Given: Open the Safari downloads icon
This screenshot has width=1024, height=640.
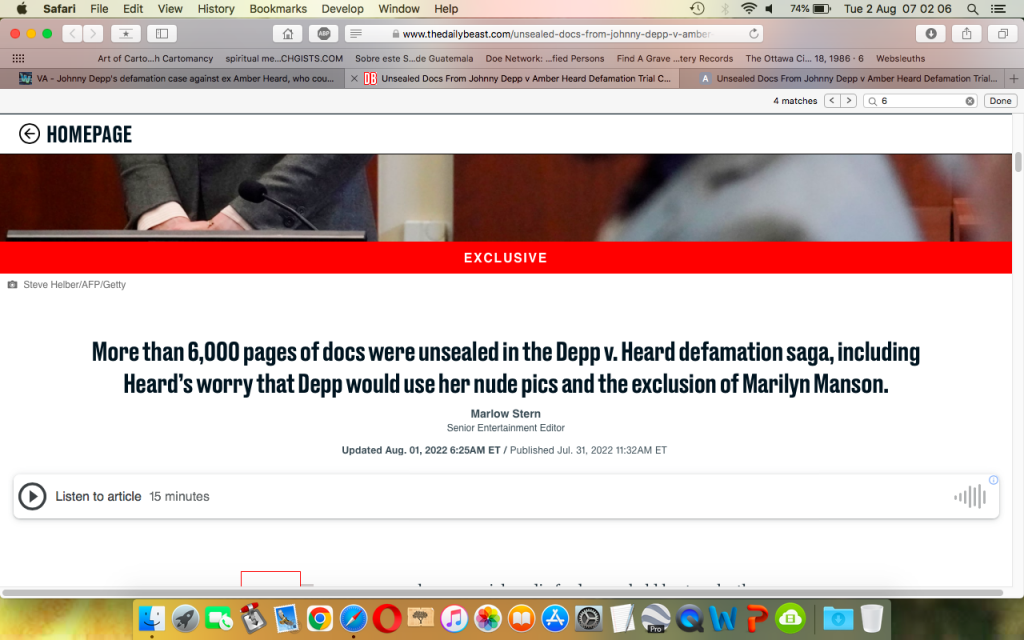Looking at the screenshot, I should coord(931,33).
